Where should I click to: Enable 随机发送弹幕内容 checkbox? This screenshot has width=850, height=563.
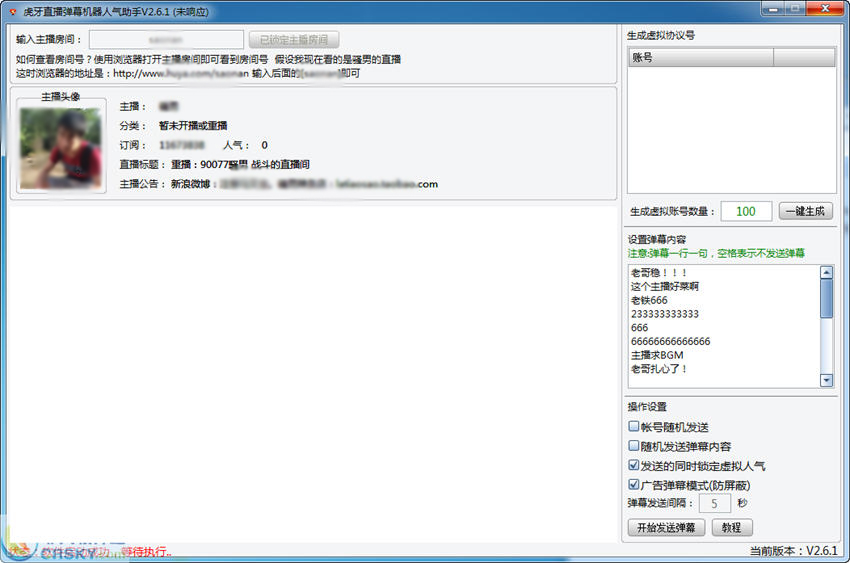click(x=633, y=445)
